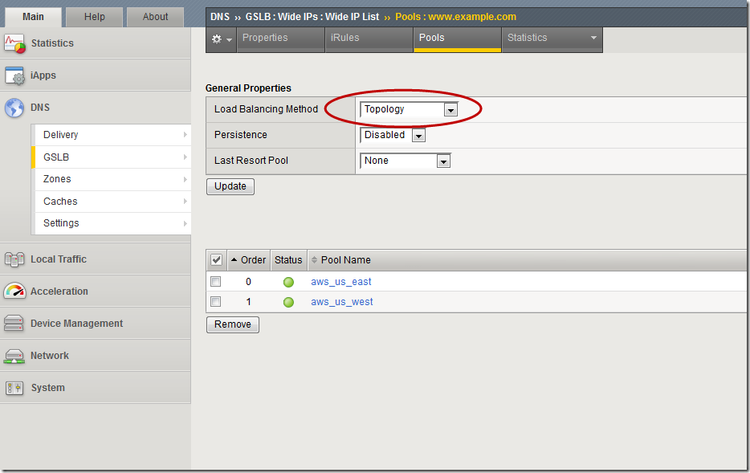750x473 pixels.
Task: Switch to the About tab
Action: pos(155,17)
